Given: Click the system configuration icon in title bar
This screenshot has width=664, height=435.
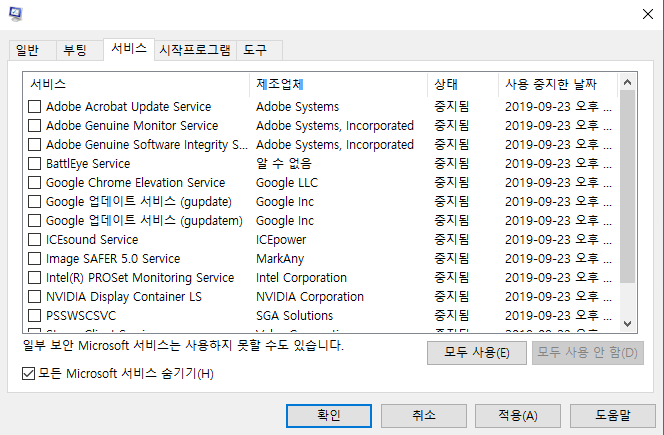Looking at the screenshot, I should [16, 14].
